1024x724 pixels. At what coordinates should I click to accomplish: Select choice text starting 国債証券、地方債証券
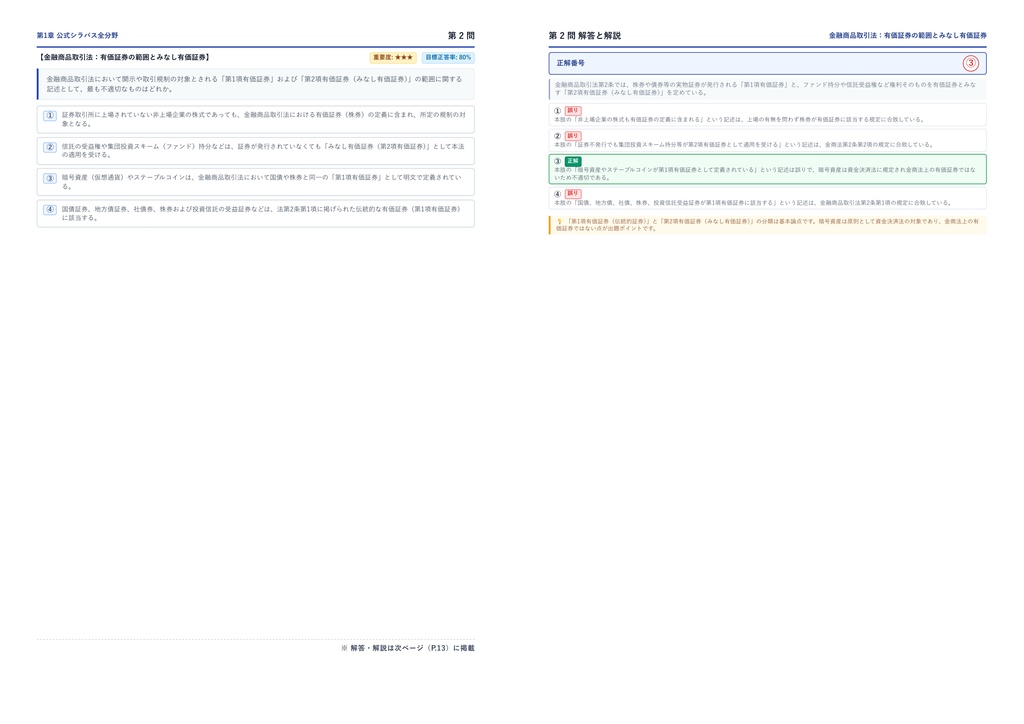261,213
